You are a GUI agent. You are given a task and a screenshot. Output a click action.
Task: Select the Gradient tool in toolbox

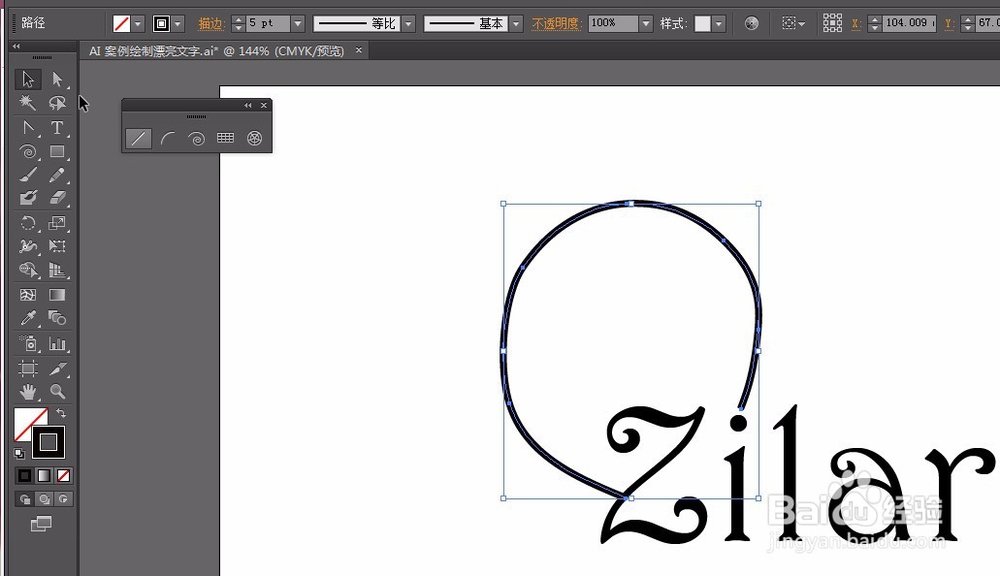pyautogui.click(x=57, y=295)
